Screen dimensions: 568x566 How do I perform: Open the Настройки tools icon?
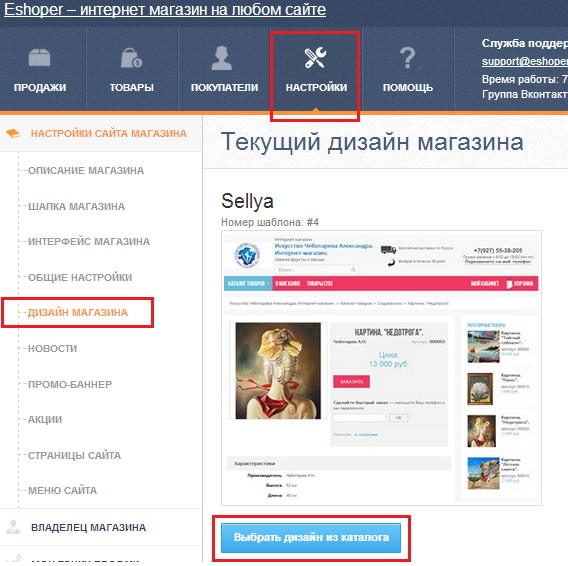coord(315,58)
